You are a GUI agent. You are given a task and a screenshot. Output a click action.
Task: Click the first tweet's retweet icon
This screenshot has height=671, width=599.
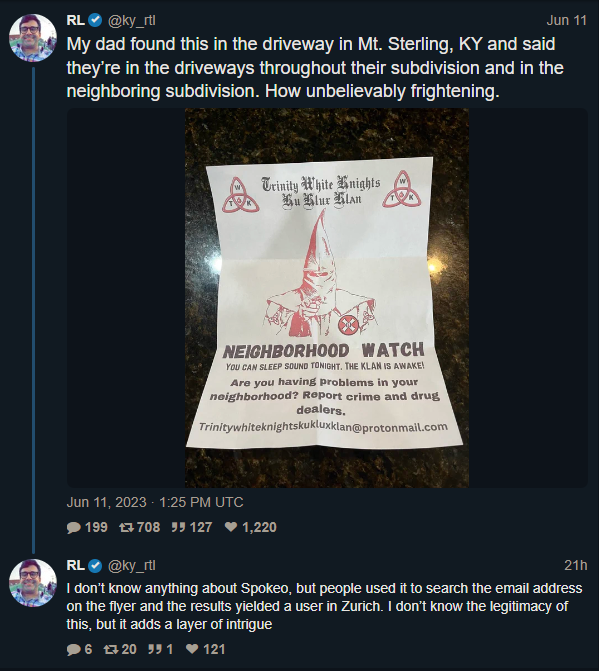point(126,527)
